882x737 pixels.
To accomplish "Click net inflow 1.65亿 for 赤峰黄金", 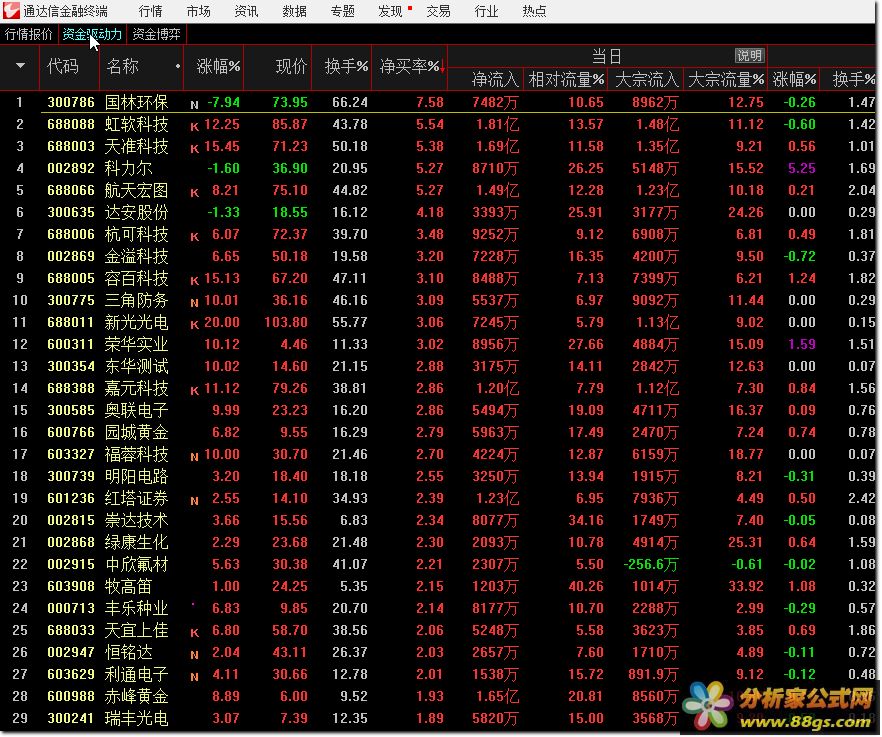I will (x=497, y=696).
